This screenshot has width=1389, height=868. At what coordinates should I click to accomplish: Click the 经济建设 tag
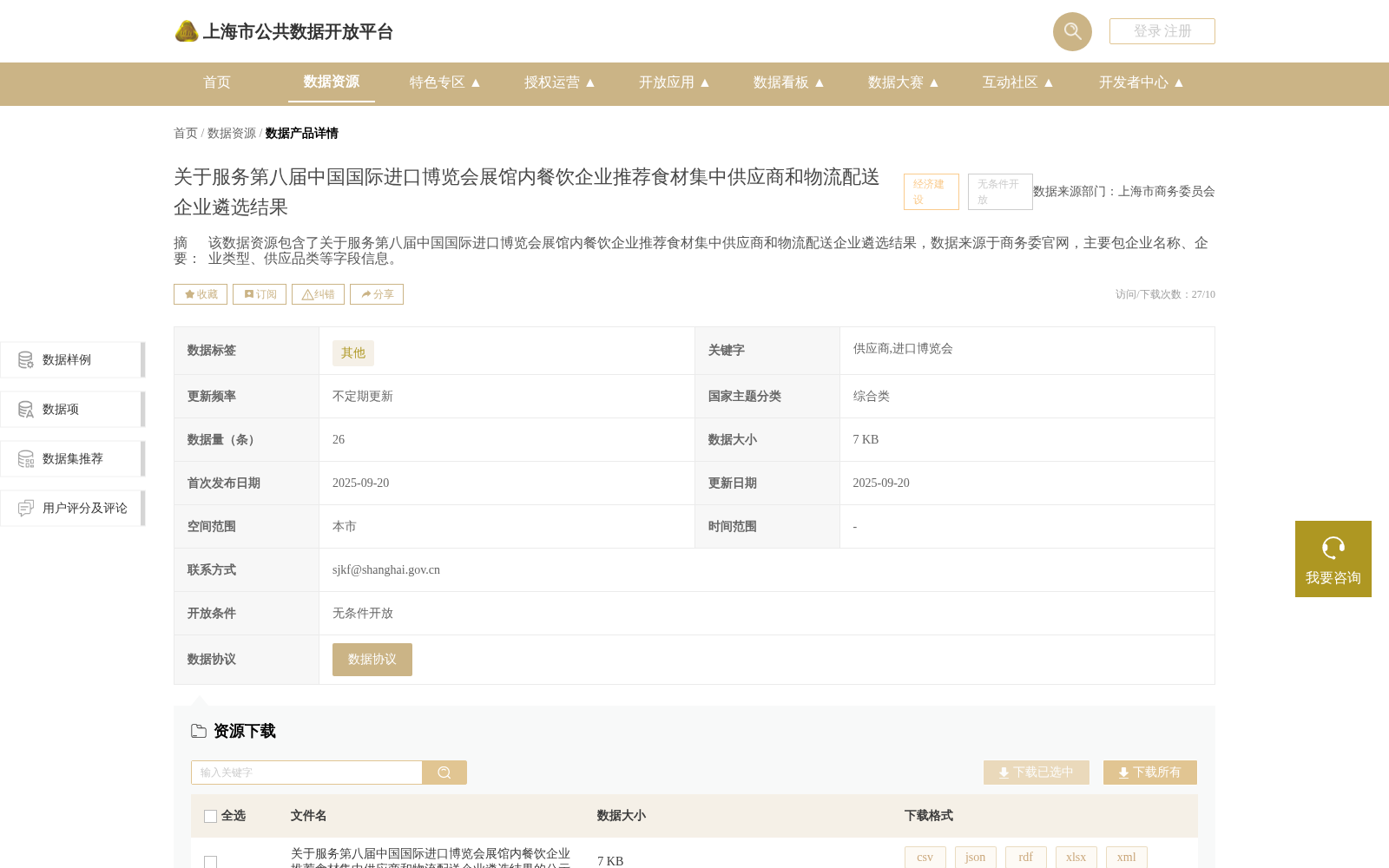pos(931,192)
